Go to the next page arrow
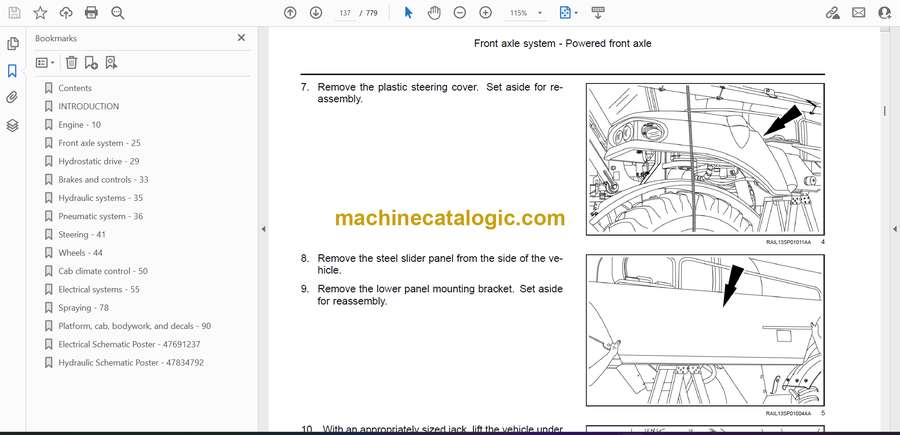Viewport: 900px width, 435px height. 316,13
